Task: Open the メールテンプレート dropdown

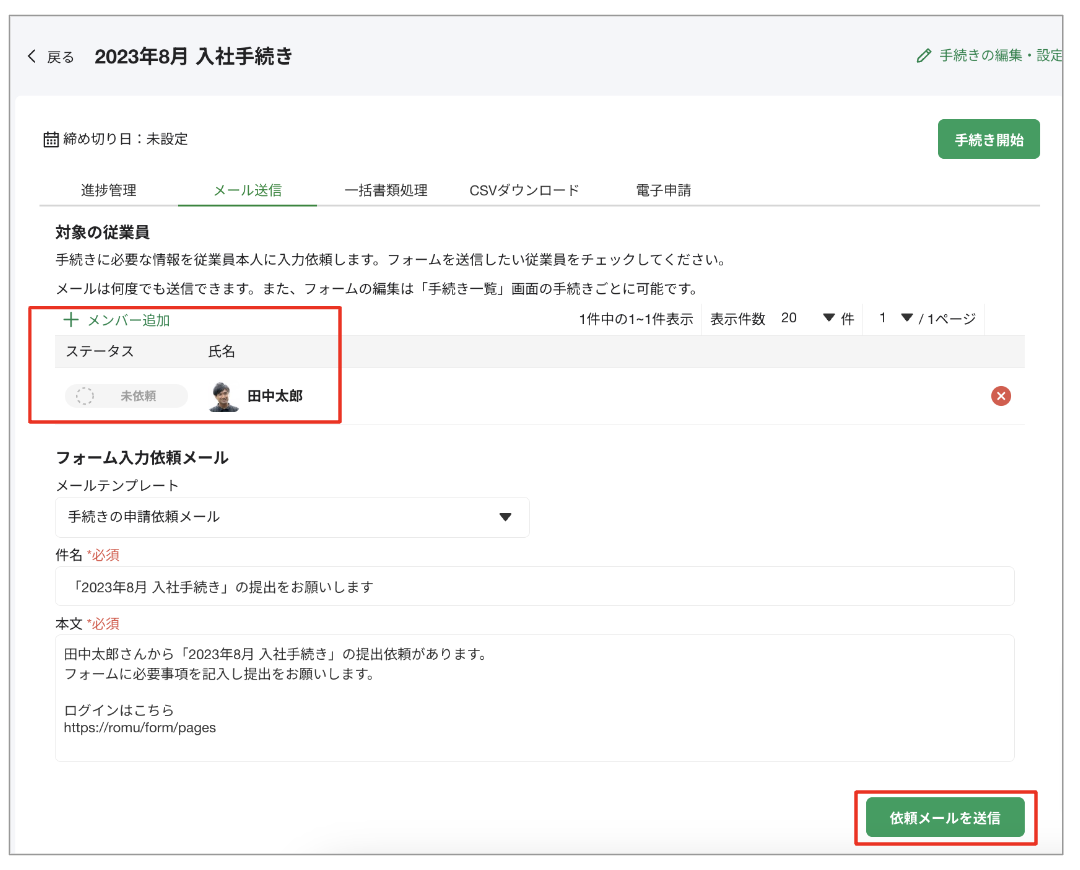Action: pyautogui.click(x=292, y=517)
